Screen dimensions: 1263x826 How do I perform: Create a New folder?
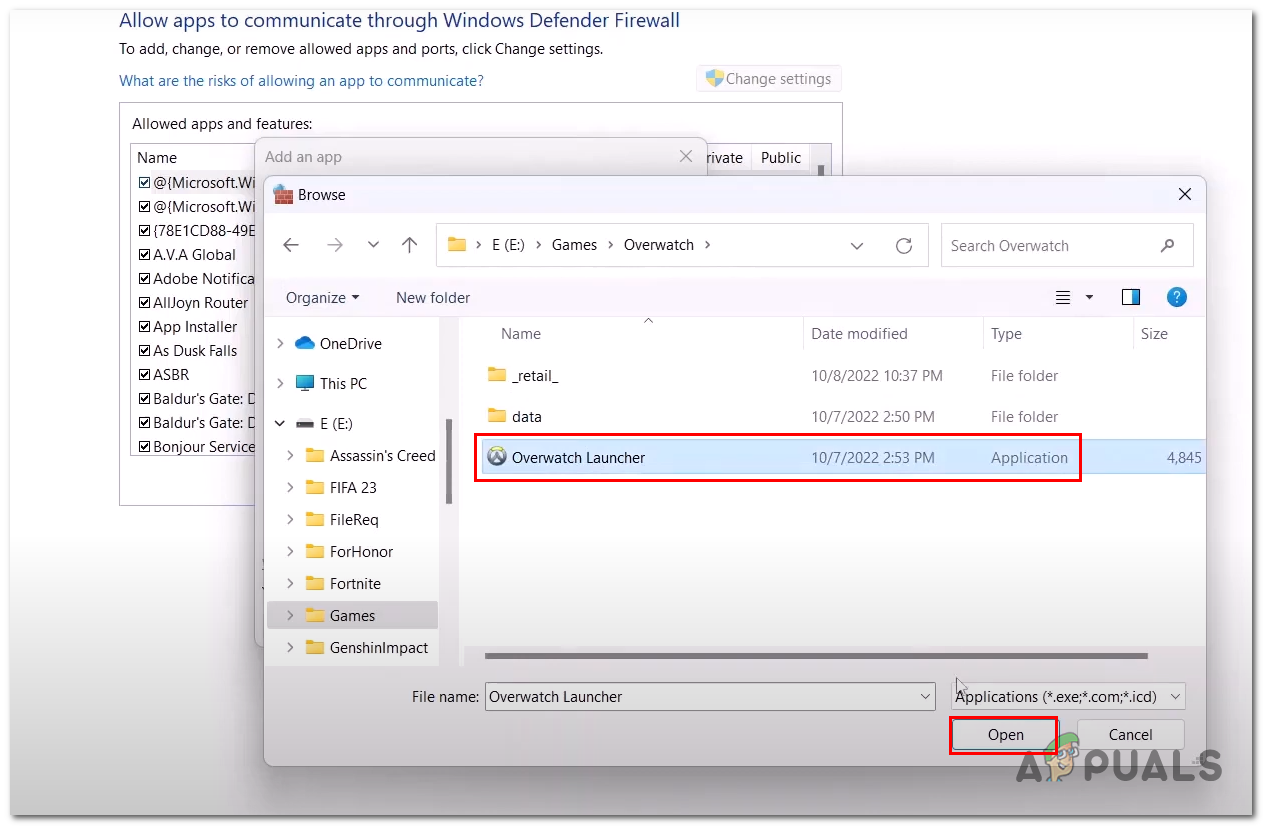click(x=433, y=297)
